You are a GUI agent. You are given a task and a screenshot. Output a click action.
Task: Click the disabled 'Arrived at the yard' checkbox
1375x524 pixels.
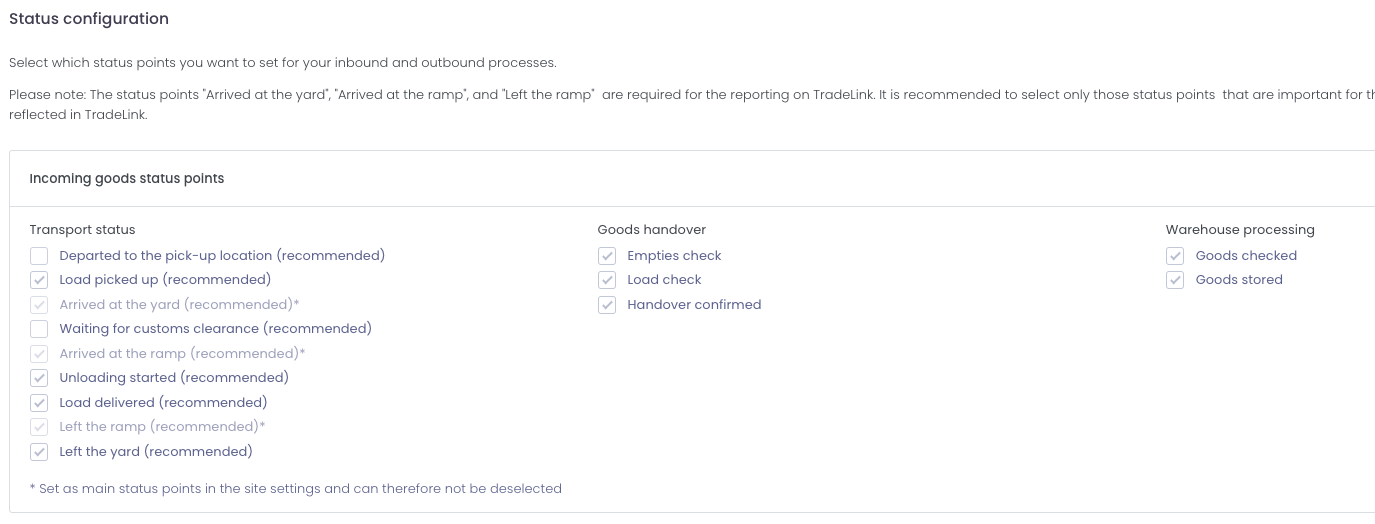click(x=39, y=305)
